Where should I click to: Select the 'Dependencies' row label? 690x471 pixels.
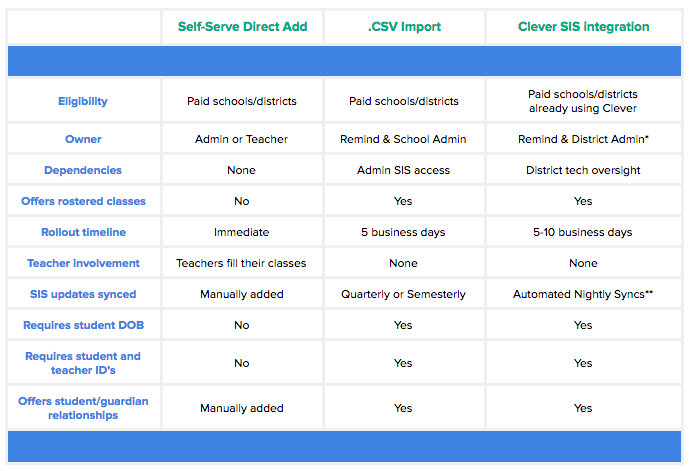[x=83, y=170]
